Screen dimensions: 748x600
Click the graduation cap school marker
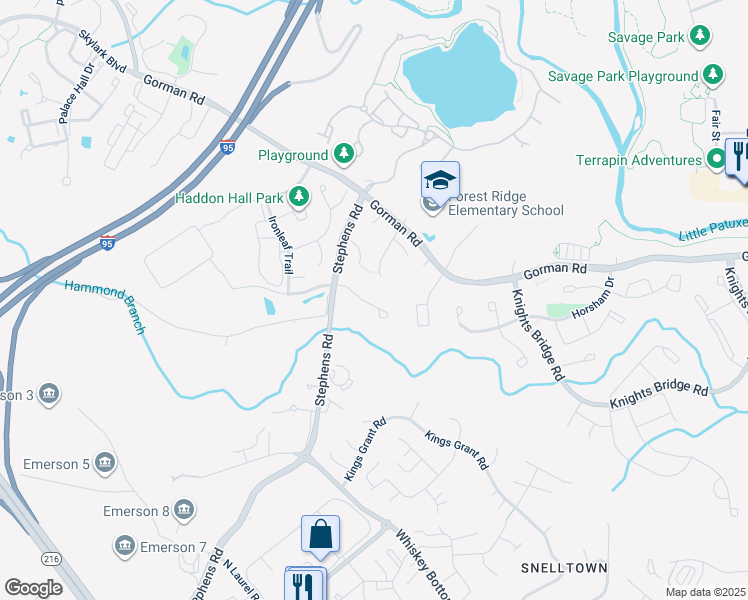[x=440, y=181]
